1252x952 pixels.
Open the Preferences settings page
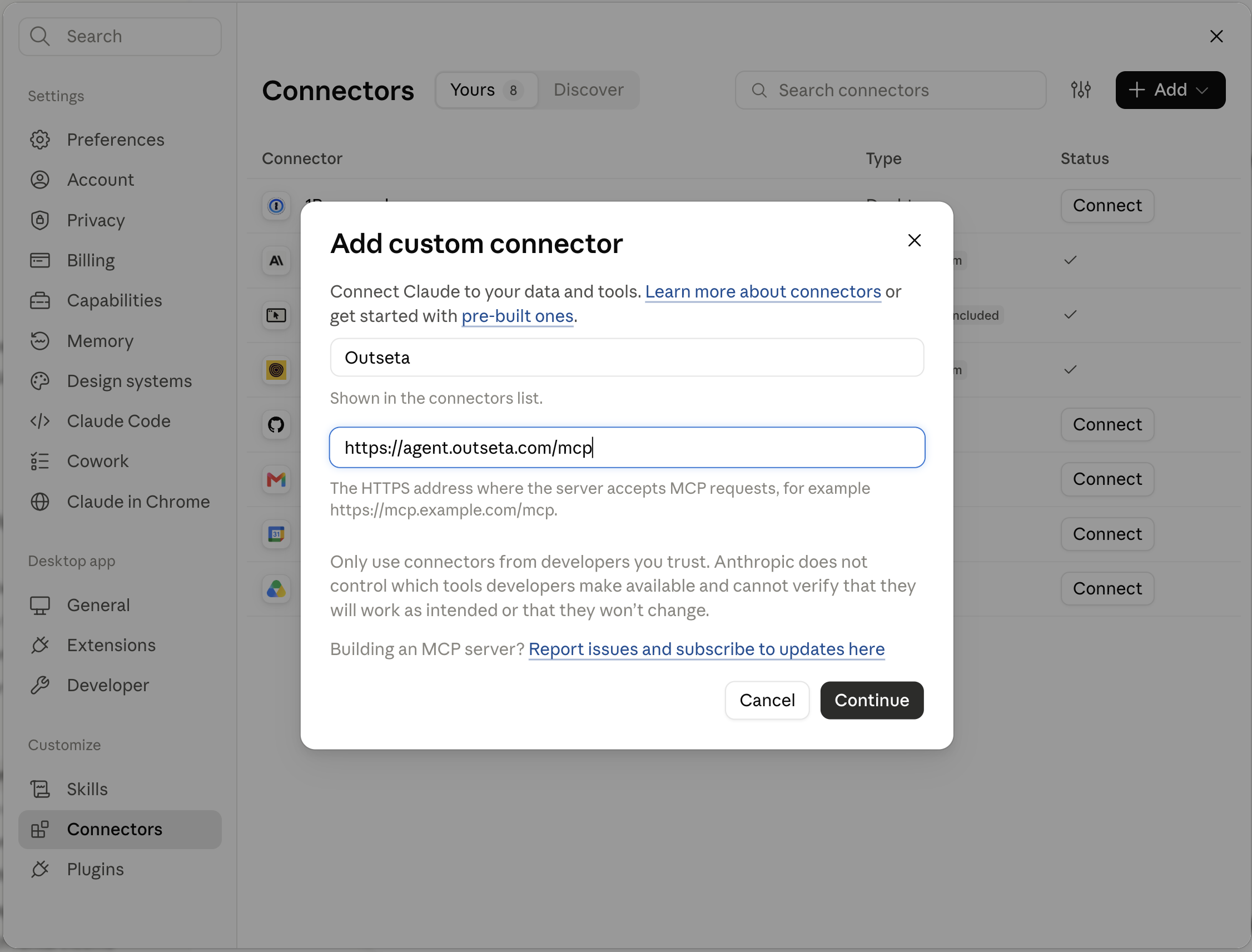click(120, 140)
